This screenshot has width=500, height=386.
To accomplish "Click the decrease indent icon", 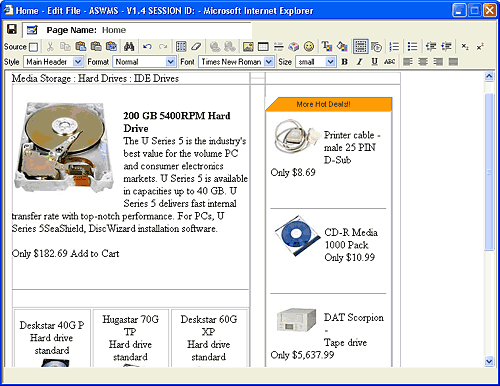I will (x=431, y=46).
